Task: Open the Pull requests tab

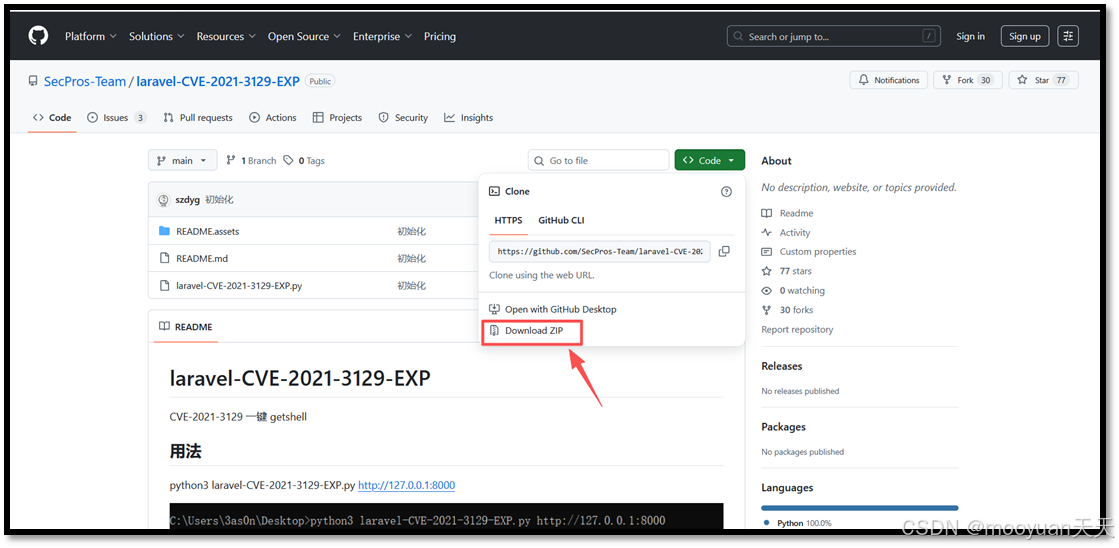Action: coord(198,118)
